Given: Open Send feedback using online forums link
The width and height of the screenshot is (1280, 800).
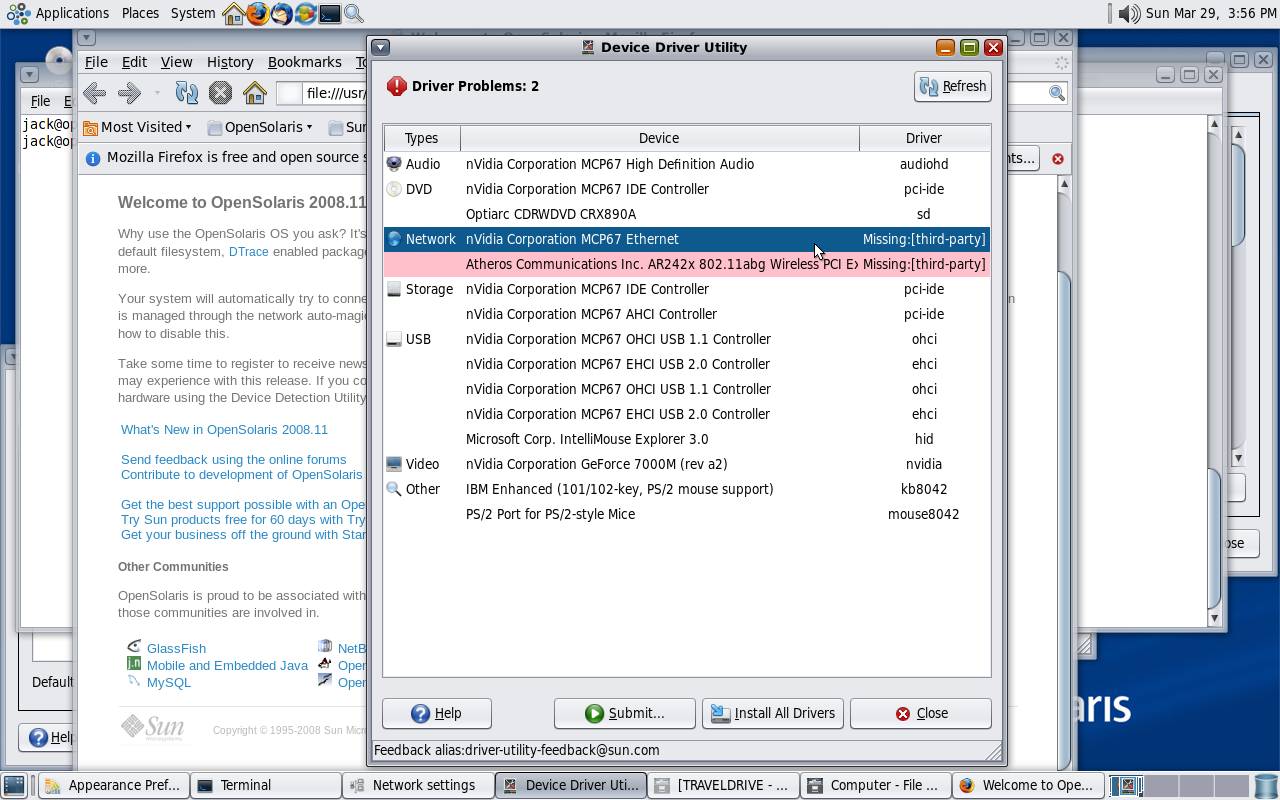Looking at the screenshot, I should pos(233,459).
